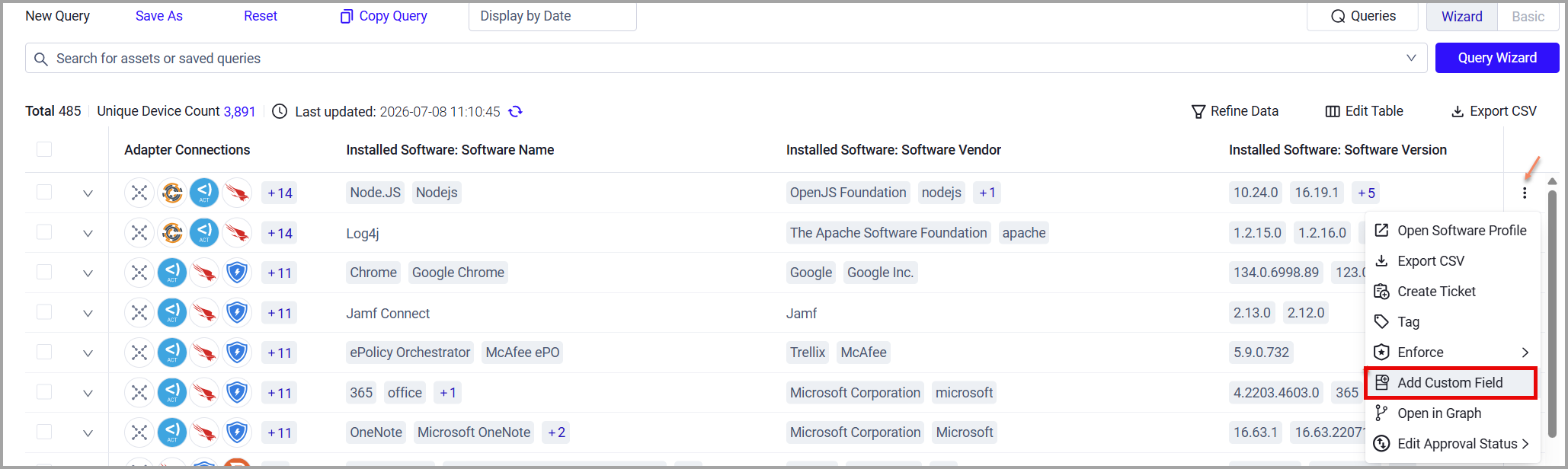The height and width of the screenshot is (469, 1568).
Task: Check the Log4j row checkbox
Action: click(44, 231)
